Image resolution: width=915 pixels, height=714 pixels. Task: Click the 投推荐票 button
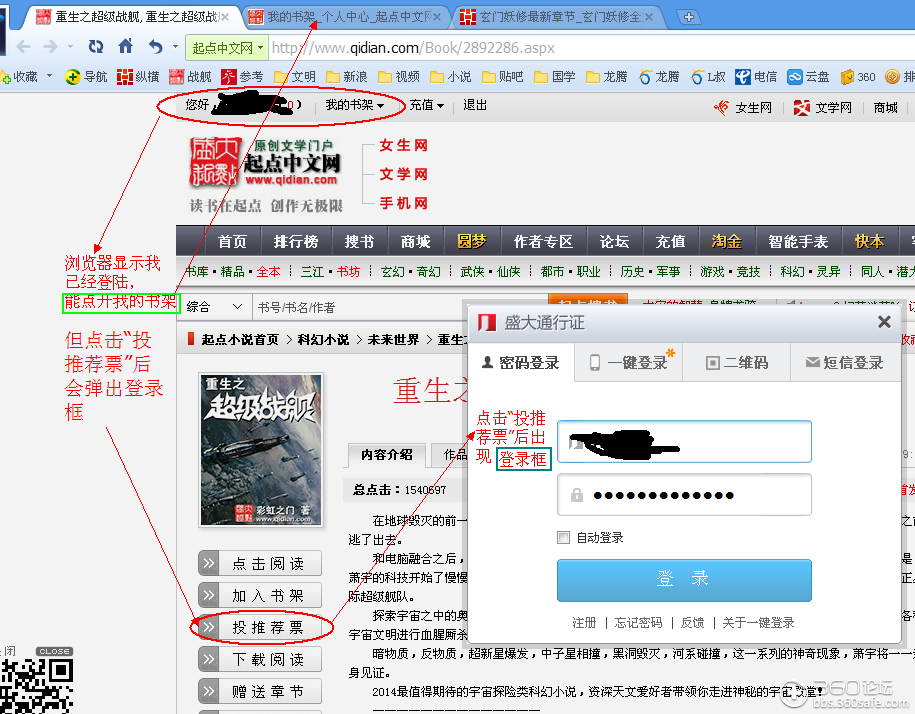point(260,627)
